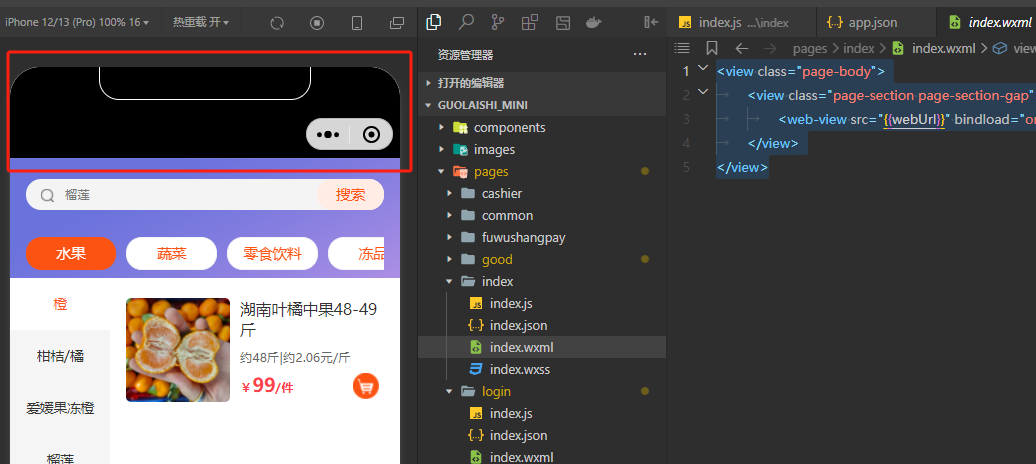This screenshot has height=464, width=1036.
Task: Fold the code at line 2
Action: pyautogui.click(x=703, y=93)
